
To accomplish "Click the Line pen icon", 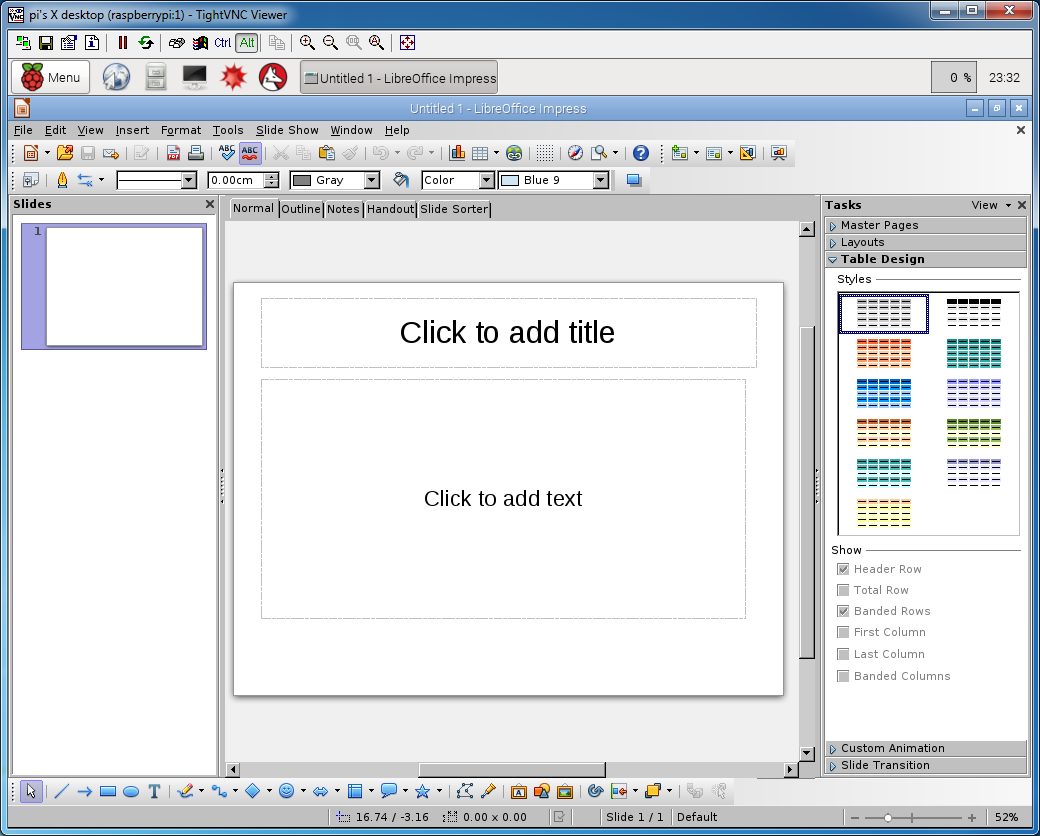I will 62,180.
